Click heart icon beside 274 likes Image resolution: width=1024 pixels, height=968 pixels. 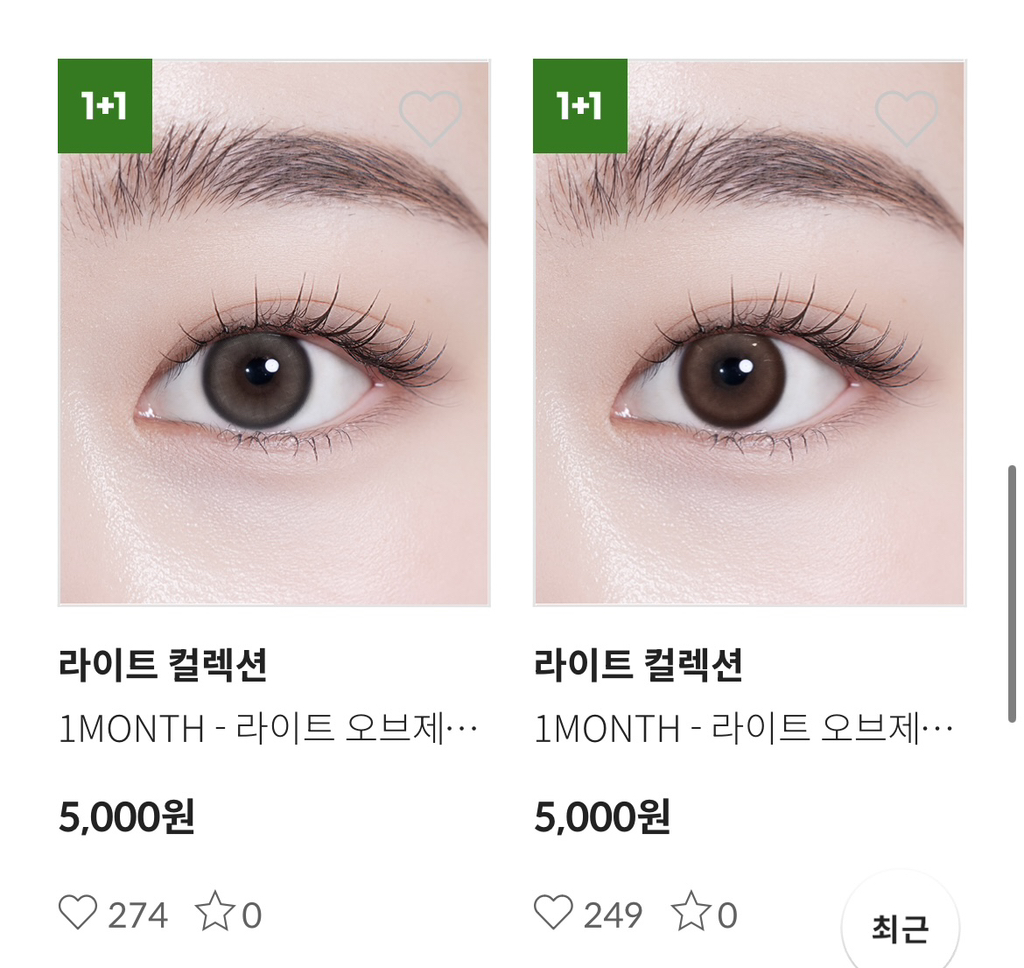[x=78, y=912]
